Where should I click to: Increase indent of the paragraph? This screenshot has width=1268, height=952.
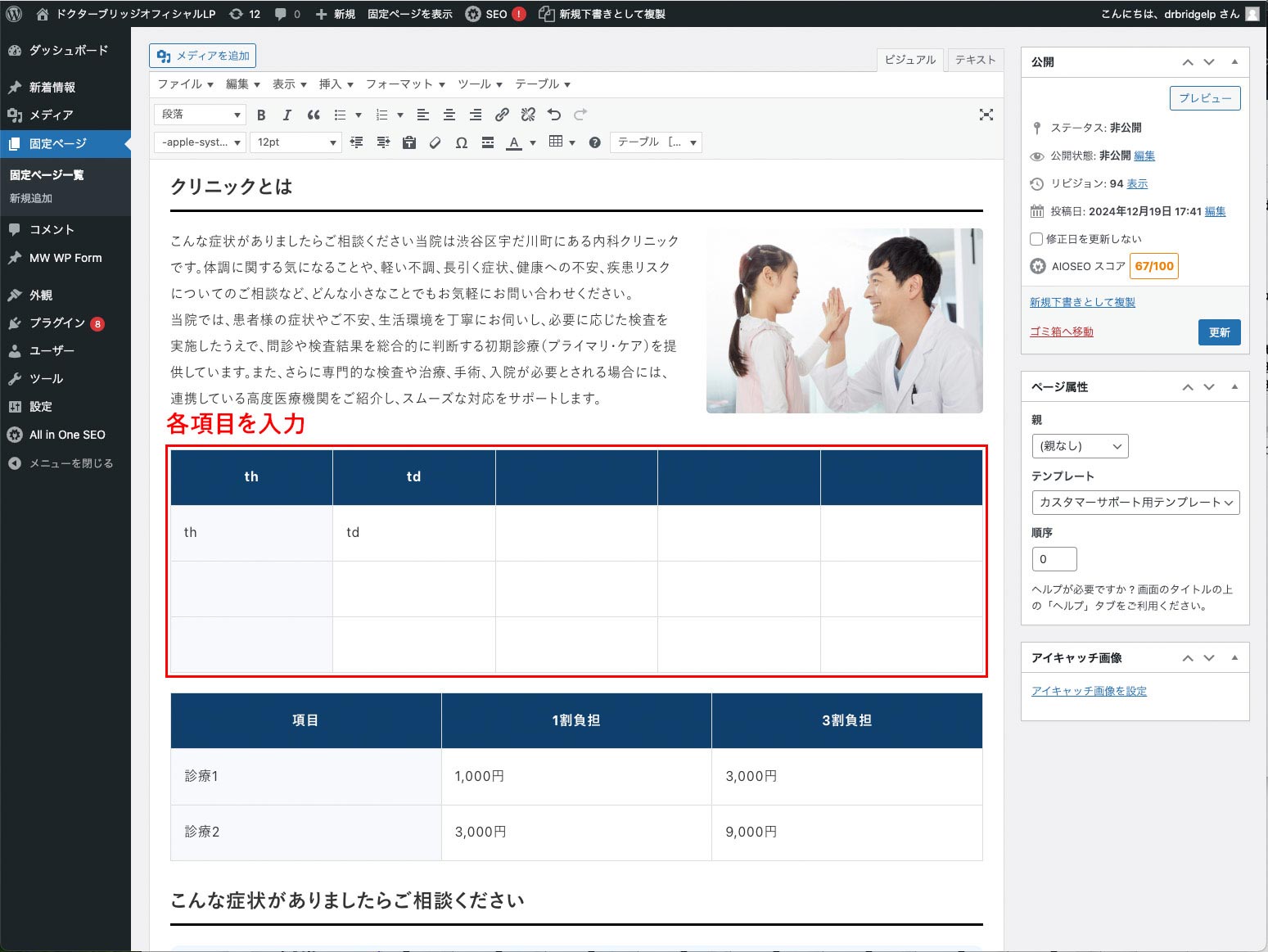coord(383,142)
